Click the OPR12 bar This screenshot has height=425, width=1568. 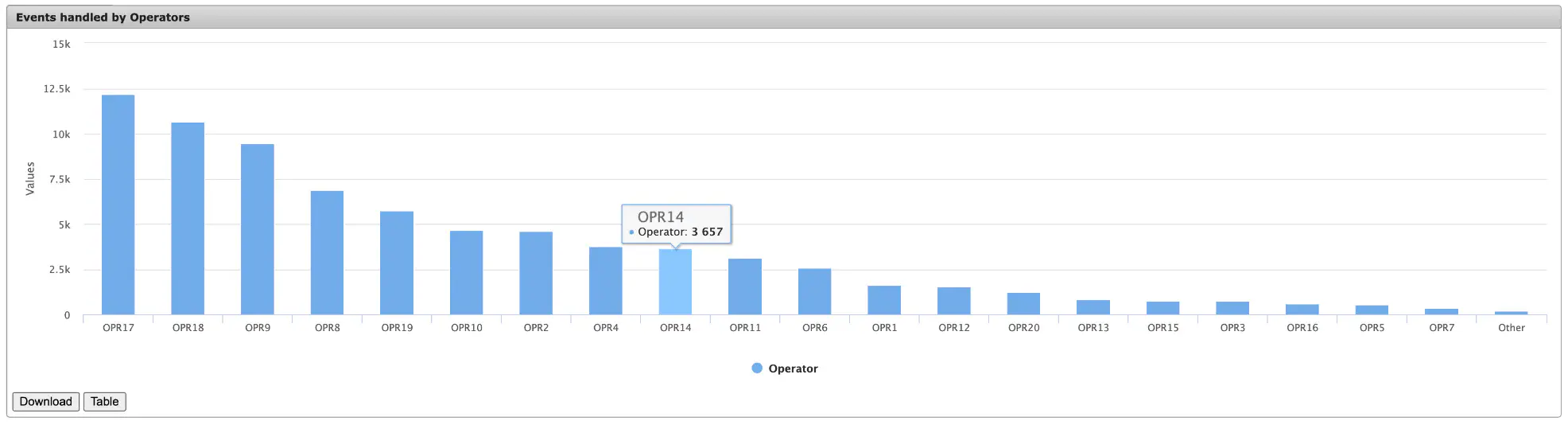coord(954,301)
